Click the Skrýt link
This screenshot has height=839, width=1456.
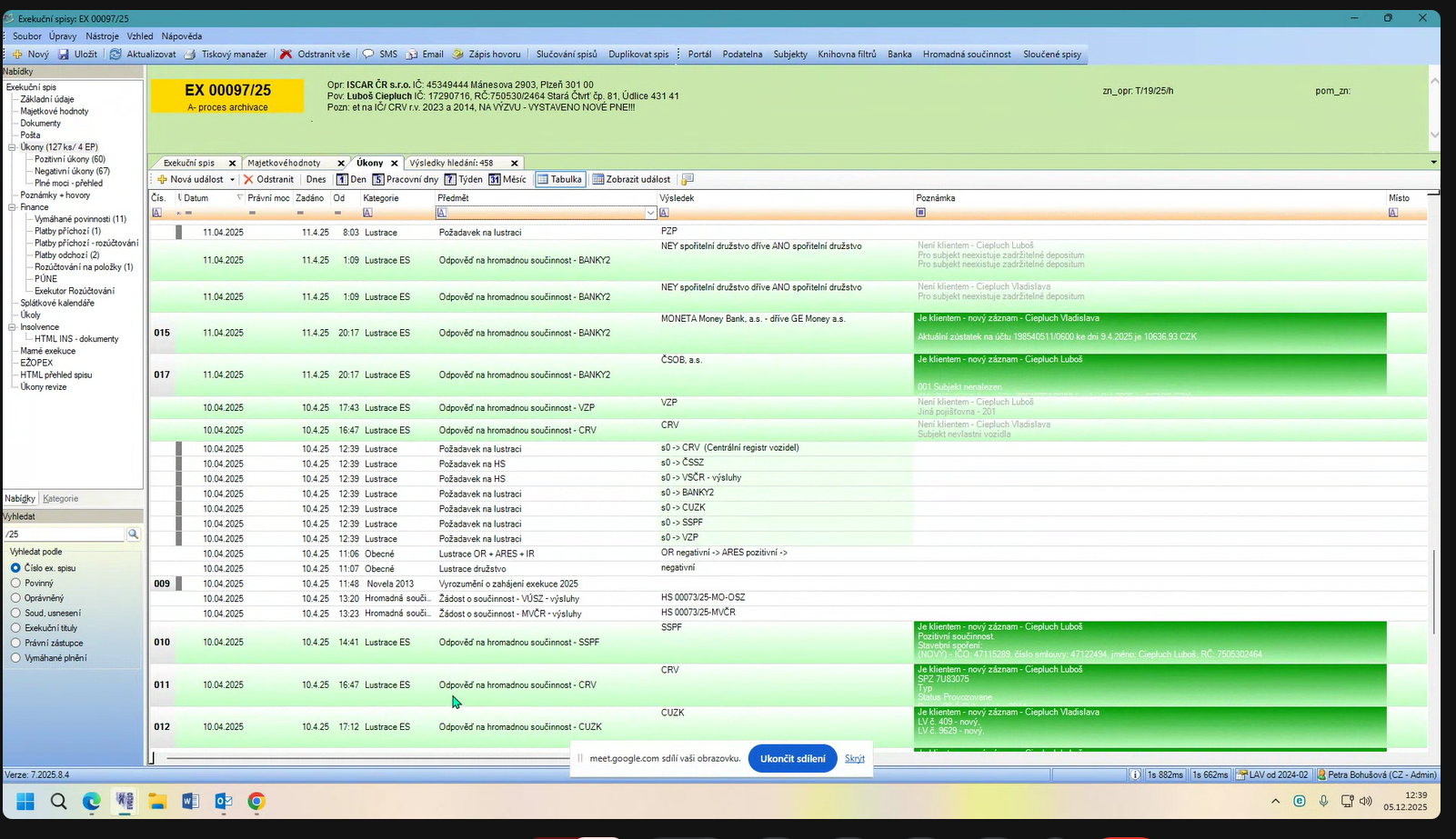pos(854,758)
